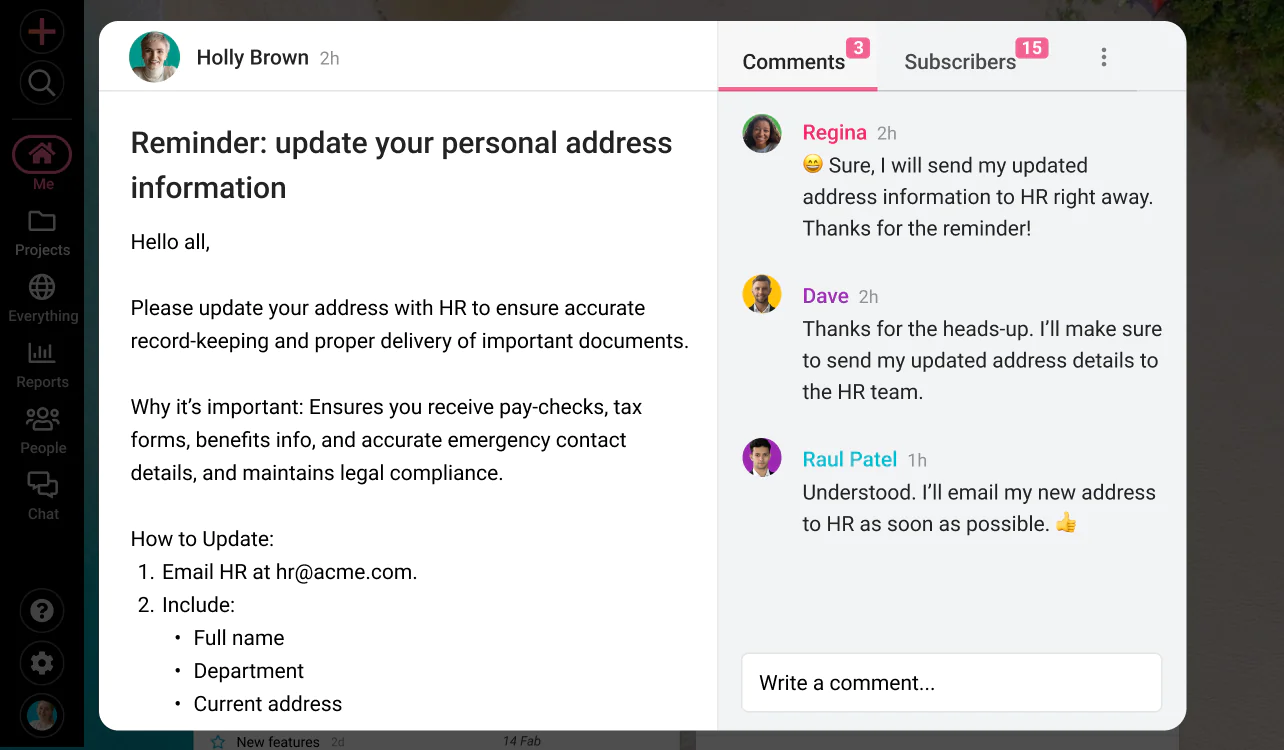Open the Reports chart icon
The image size is (1284, 750).
click(x=42, y=353)
